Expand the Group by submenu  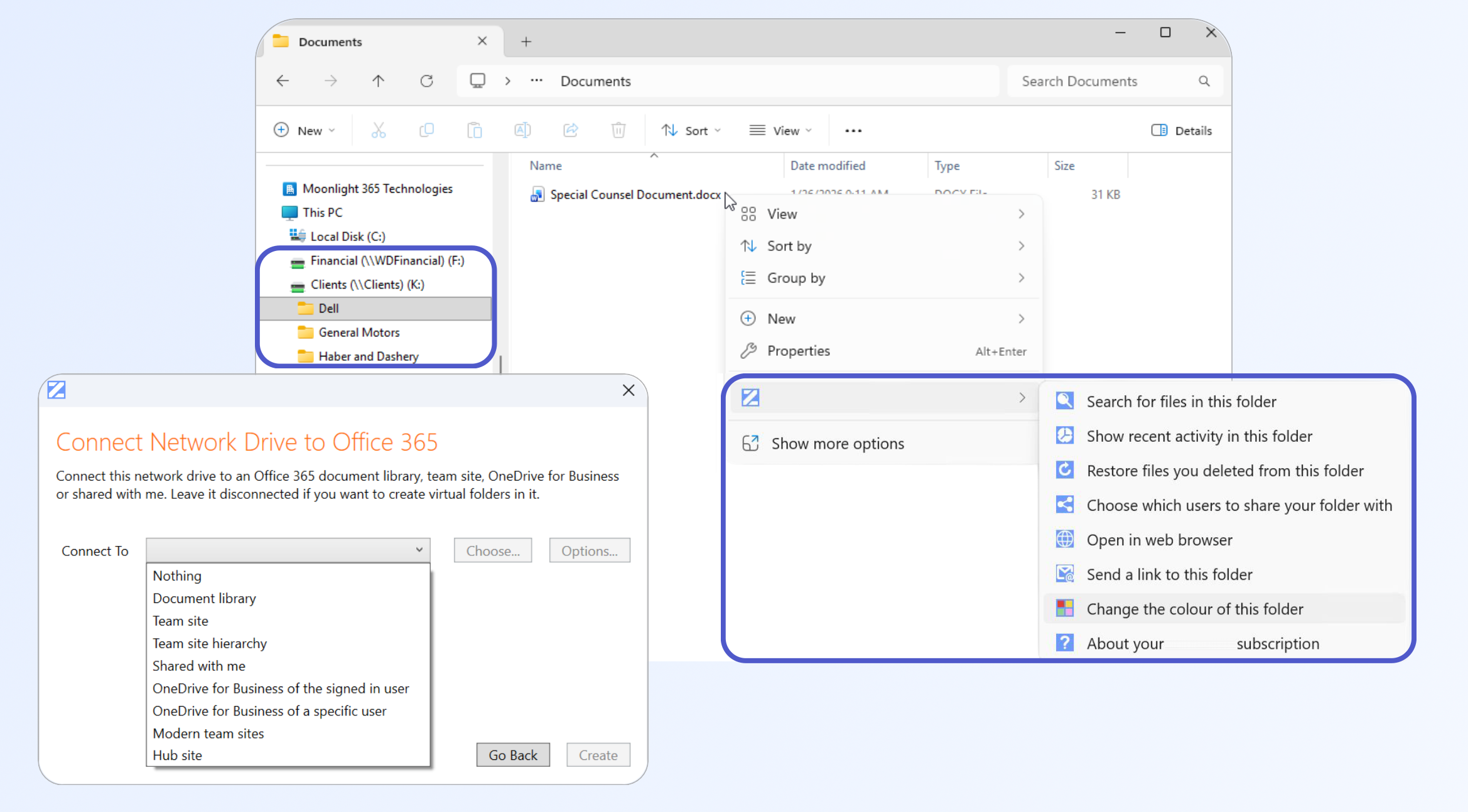(x=884, y=278)
